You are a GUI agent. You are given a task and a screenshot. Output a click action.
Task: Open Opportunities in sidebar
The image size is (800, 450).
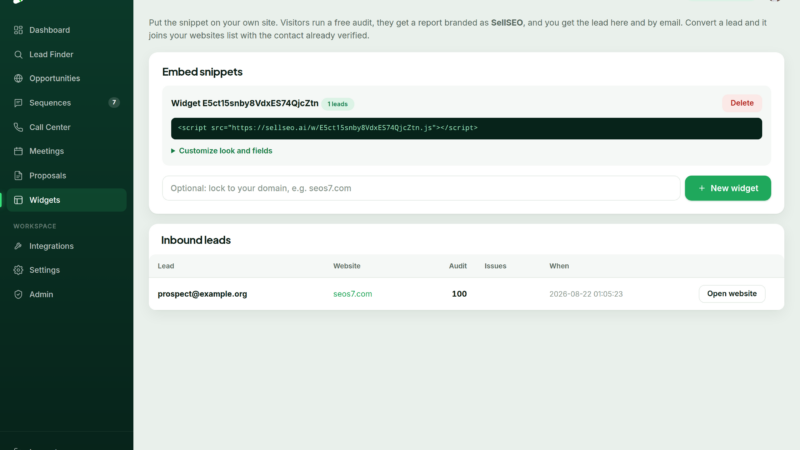point(66,79)
